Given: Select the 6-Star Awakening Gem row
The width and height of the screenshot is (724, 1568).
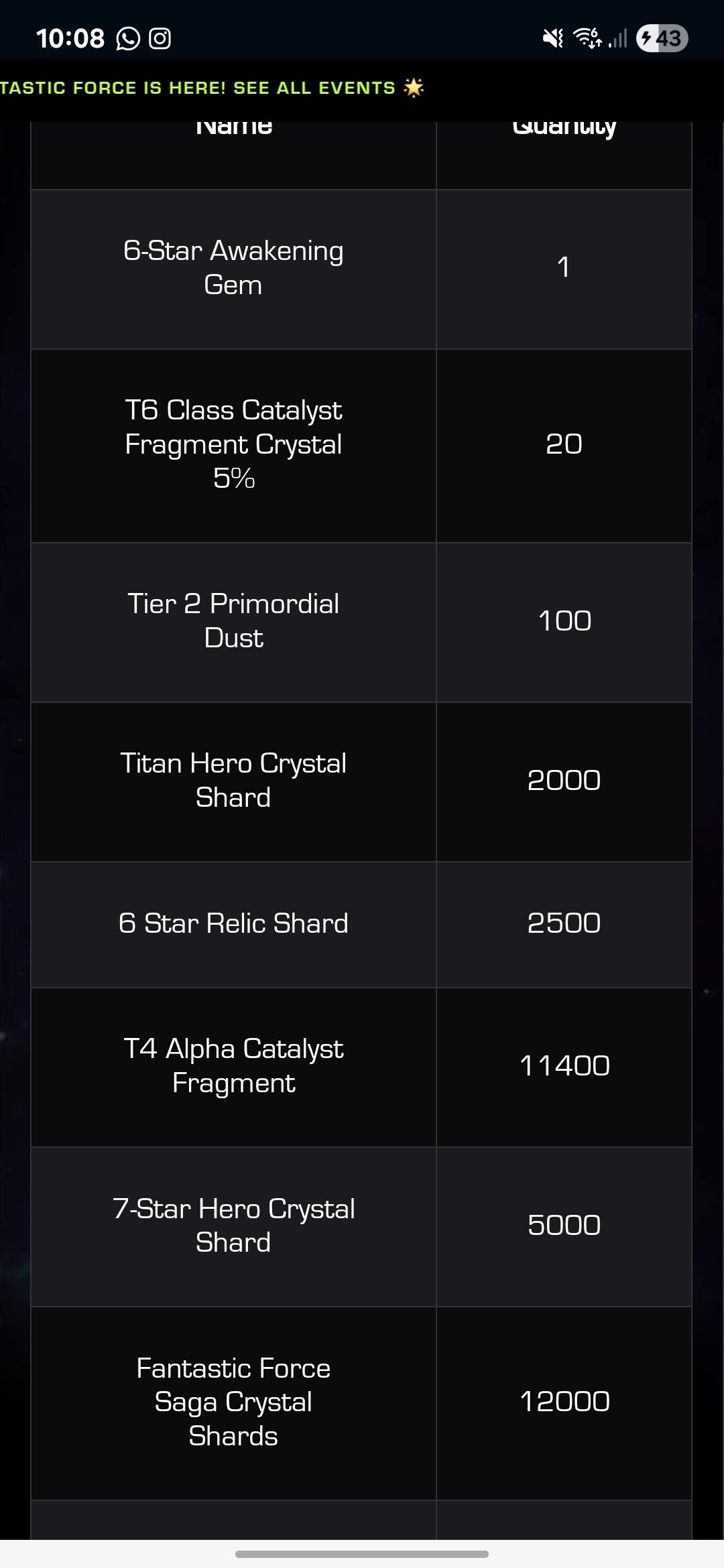Looking at the screenshot, I should (361, 269).
